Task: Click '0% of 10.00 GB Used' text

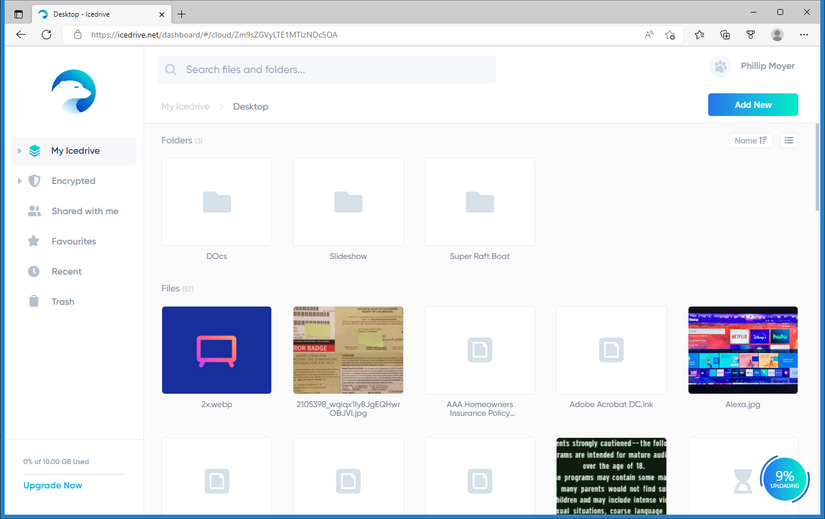Action: pos(56,462)
